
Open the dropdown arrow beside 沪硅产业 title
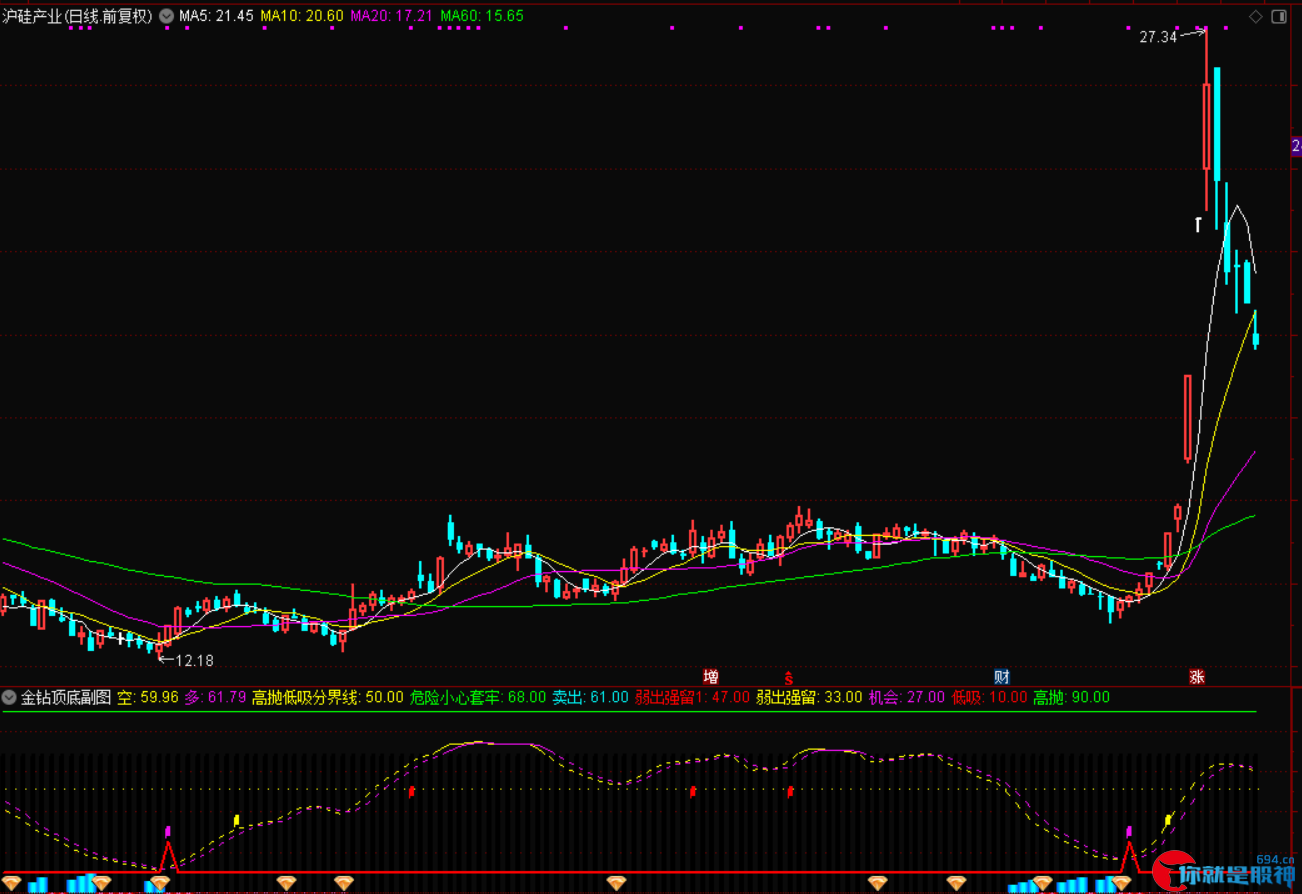[166, 16]
